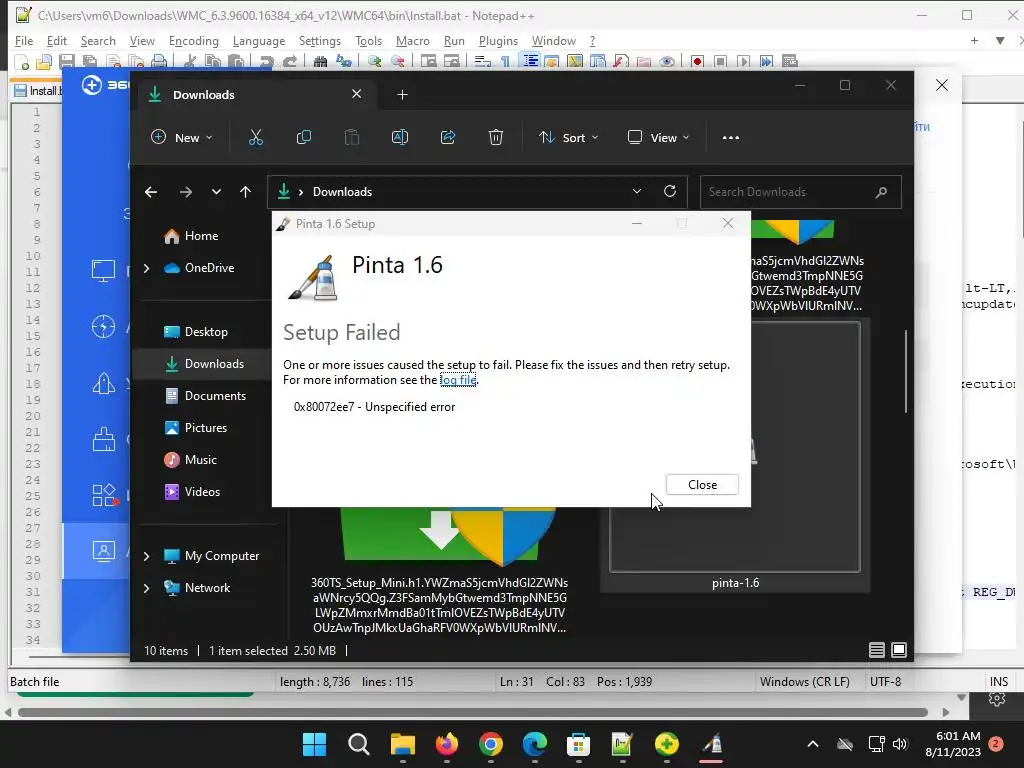The height and width of the screenshot is (768, 1024).
Task: Add a new explorer tab
Action: [402, 95]
